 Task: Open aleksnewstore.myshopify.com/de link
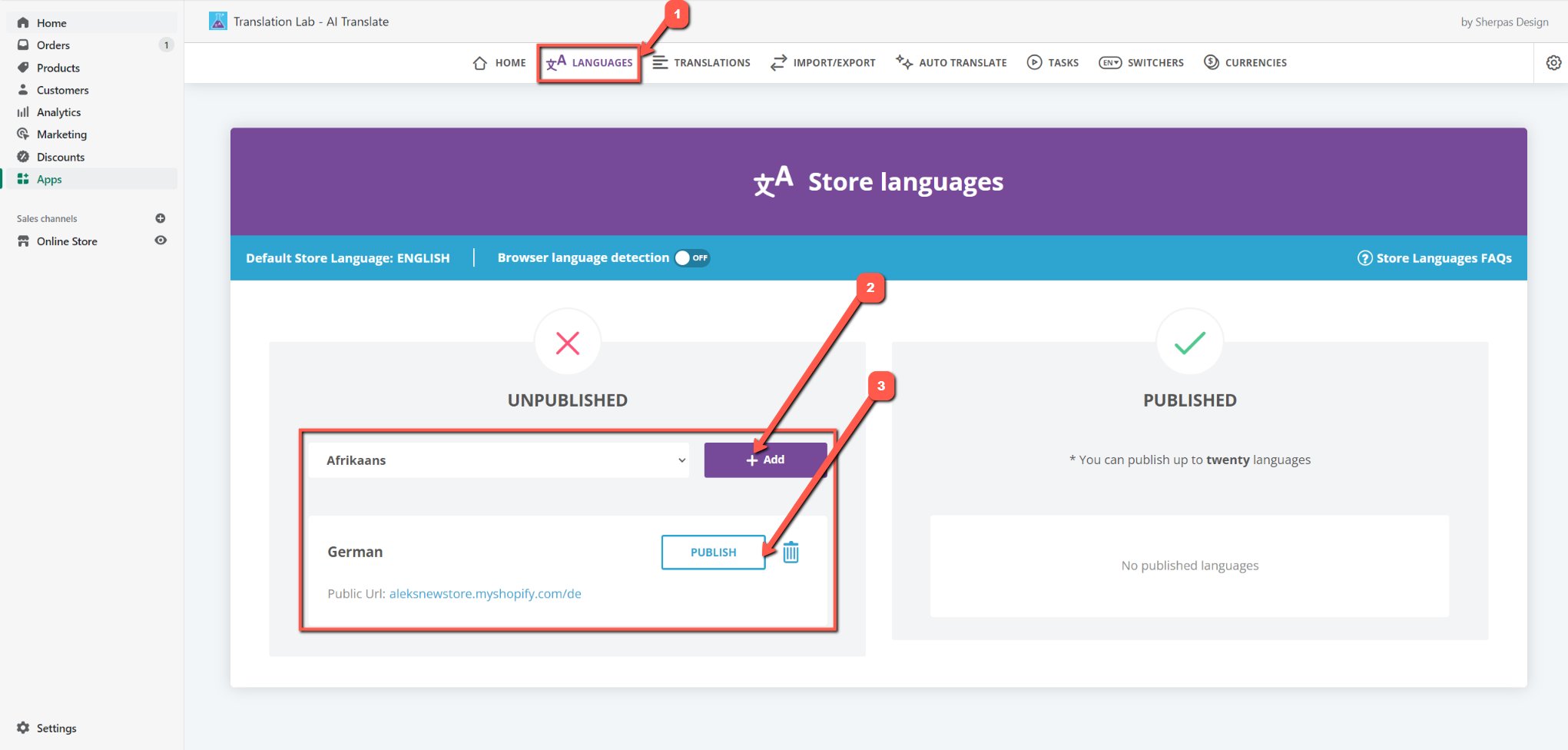[x=485, y=594]
